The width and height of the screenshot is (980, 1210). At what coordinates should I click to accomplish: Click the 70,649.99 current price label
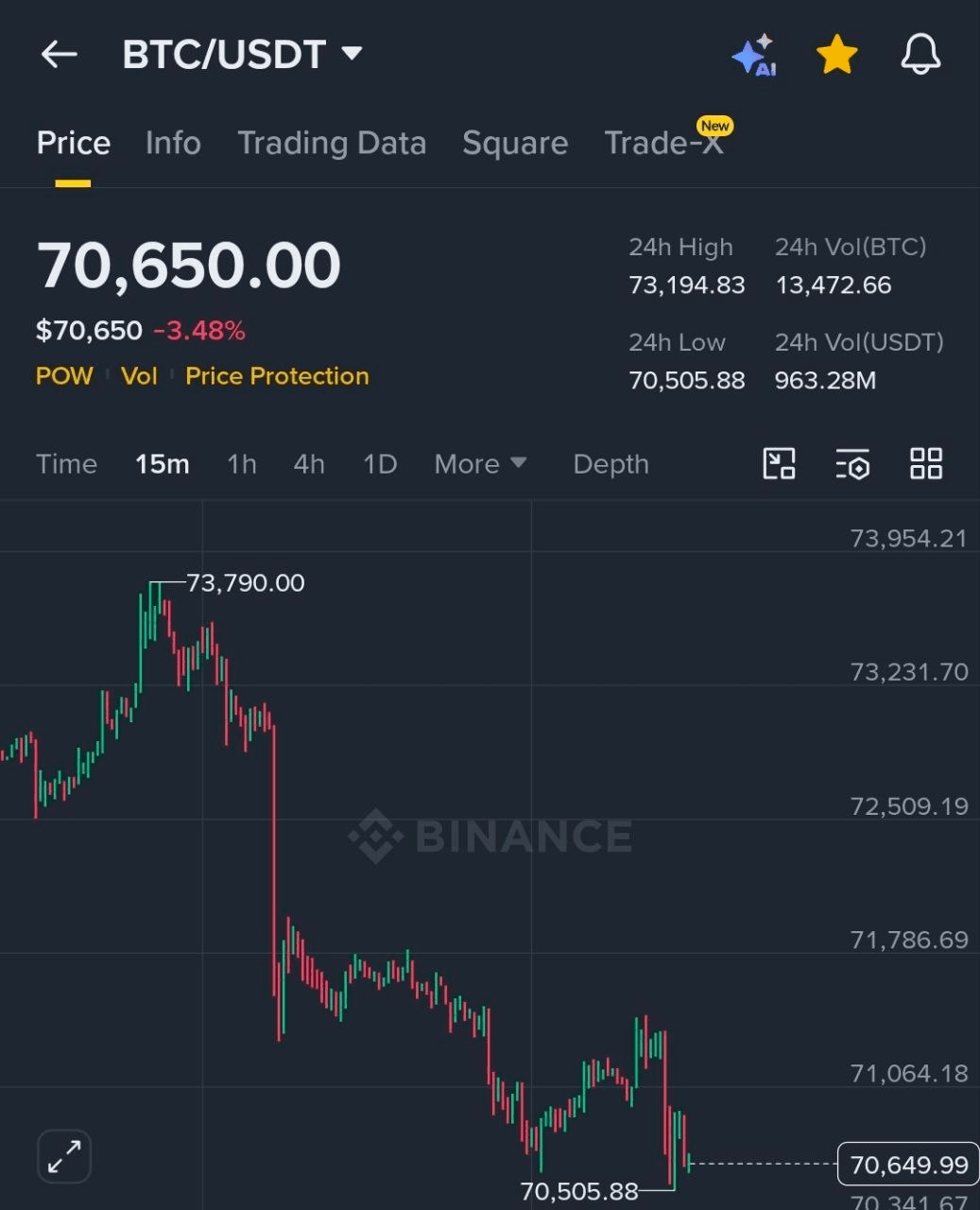(x=908, y=1165)
